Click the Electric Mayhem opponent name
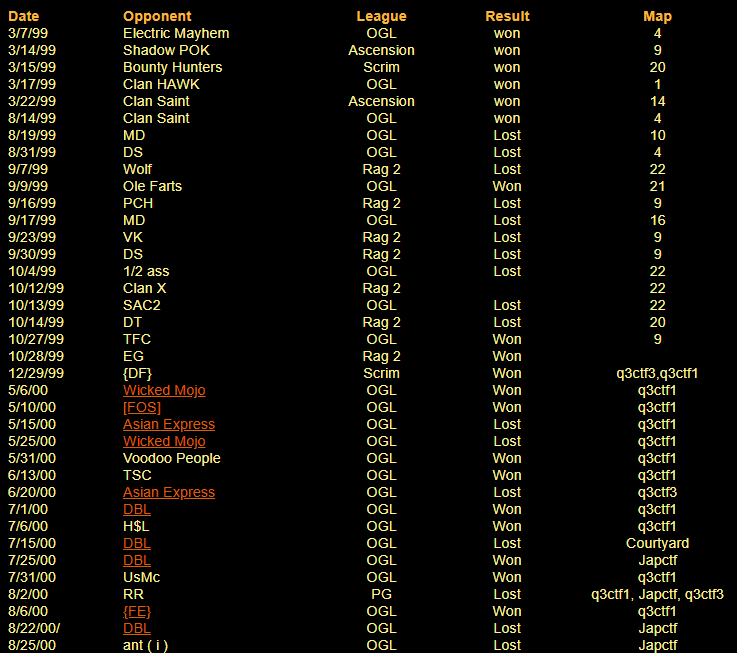This screenshot has height=653, width=737. (x=176, y=33)
